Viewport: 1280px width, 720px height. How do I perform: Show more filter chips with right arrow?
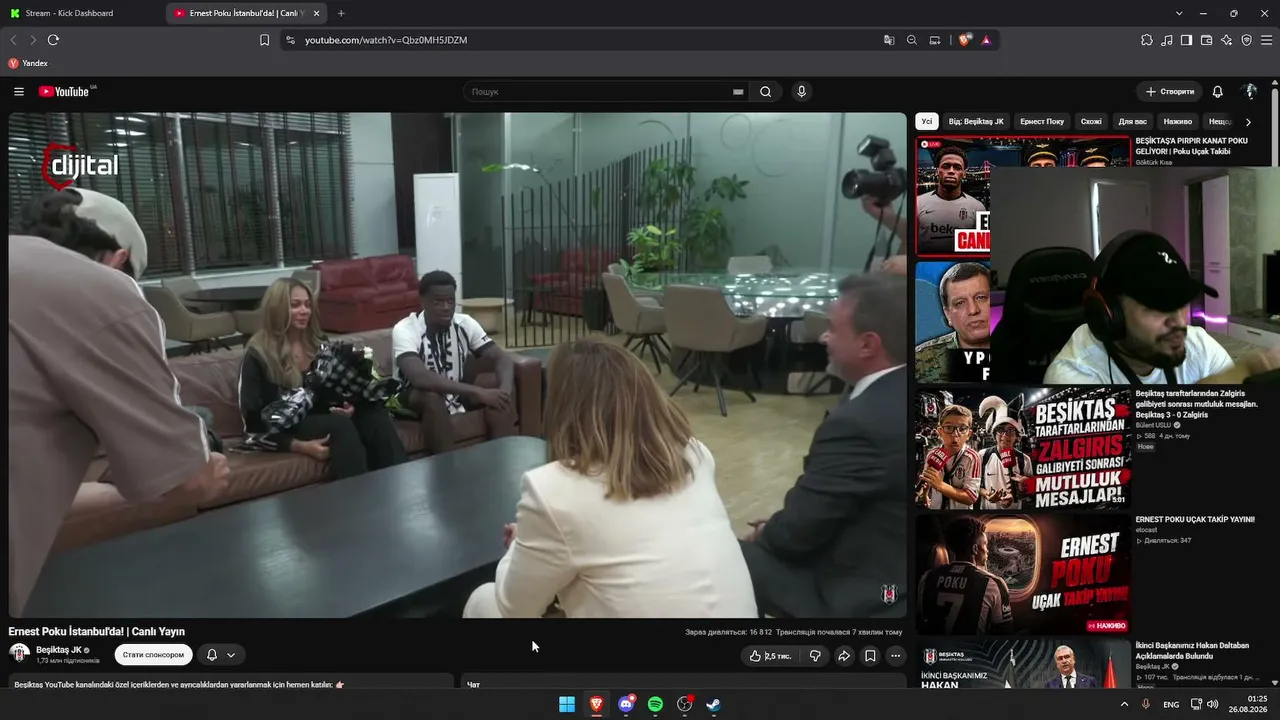tap(1248, 122)
